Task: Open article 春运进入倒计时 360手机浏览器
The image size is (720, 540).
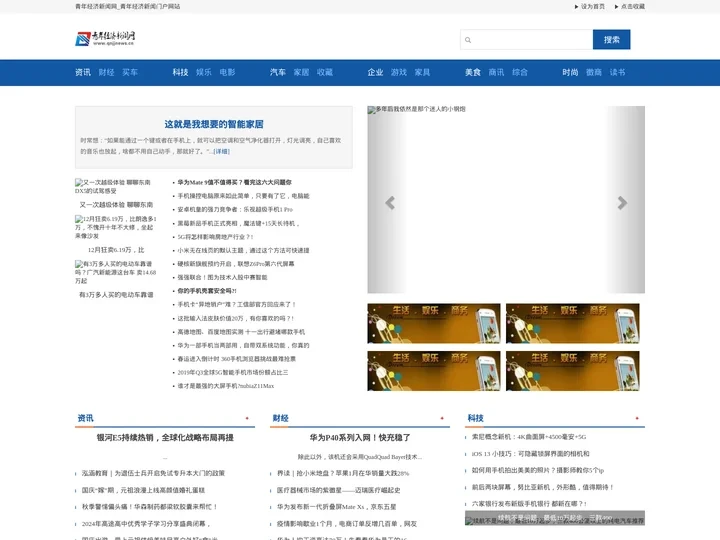Action: pos(236,359)
